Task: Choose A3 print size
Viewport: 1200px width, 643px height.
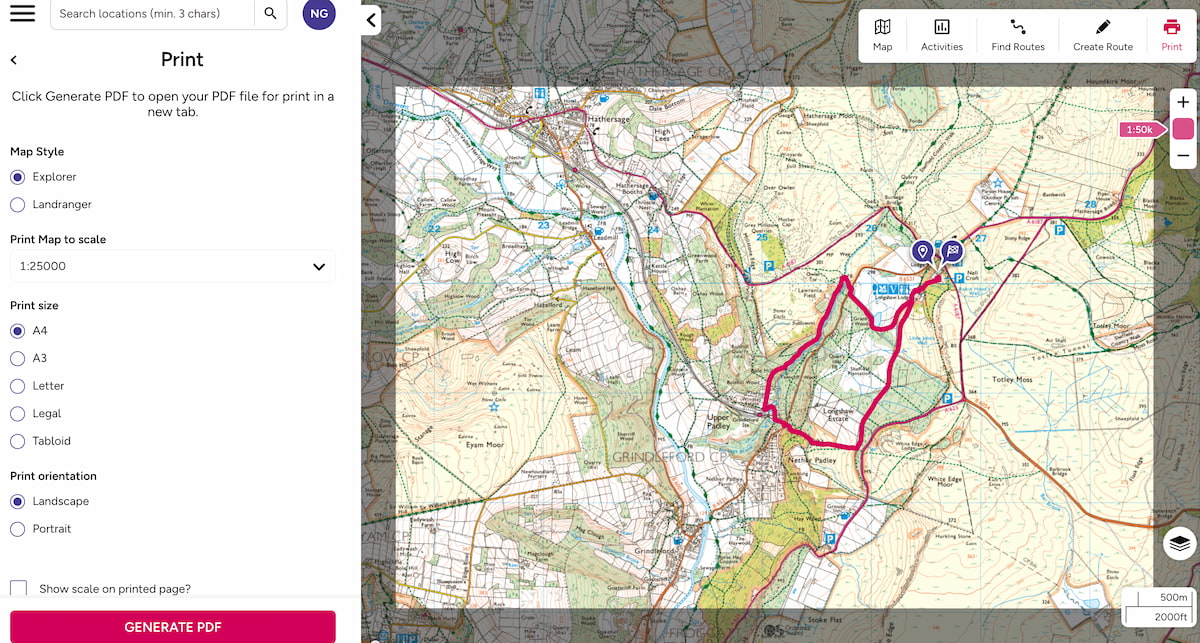Action: coord(17,358)
